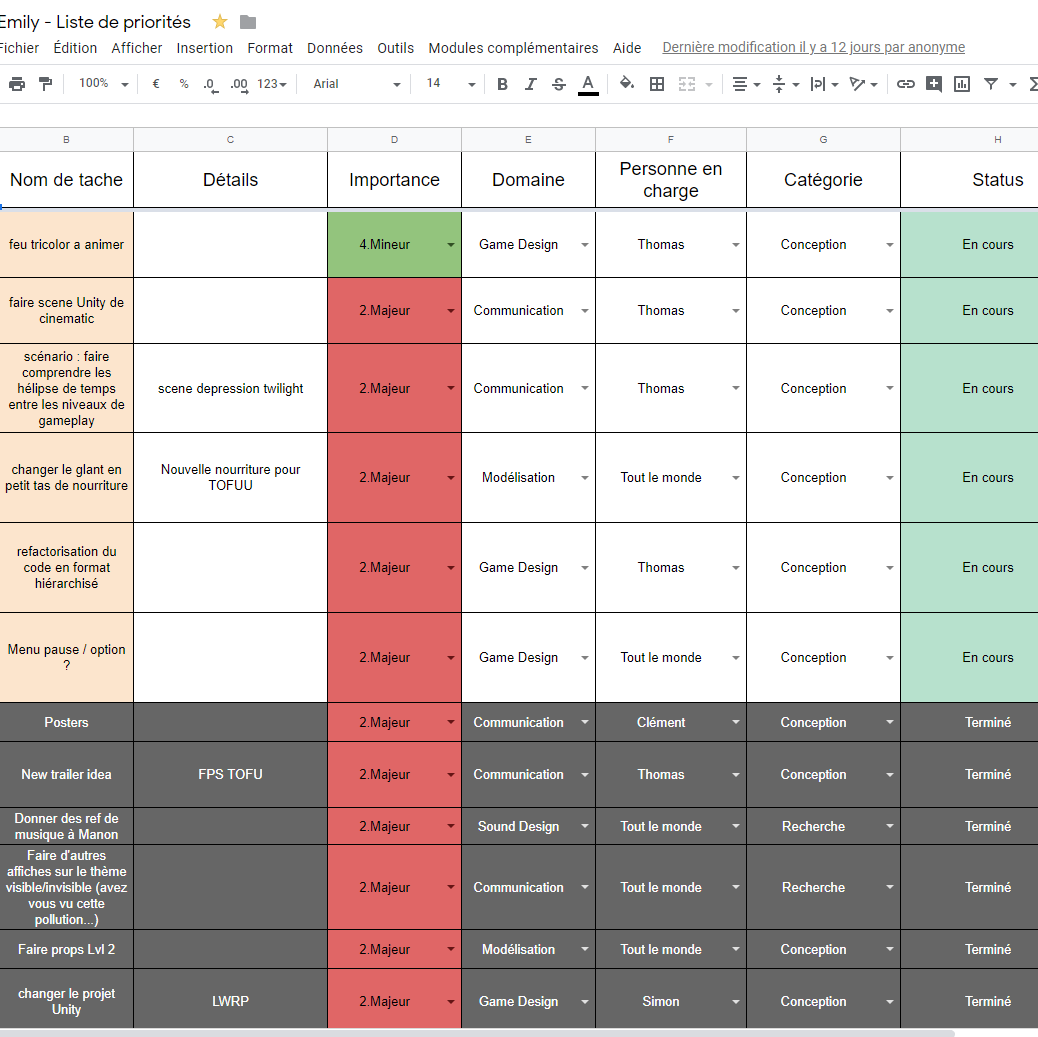Select the 'Faire props Lvl 2' cell
The width and height of the screenshot is (1038, 1037).
(x=66, y=950)
